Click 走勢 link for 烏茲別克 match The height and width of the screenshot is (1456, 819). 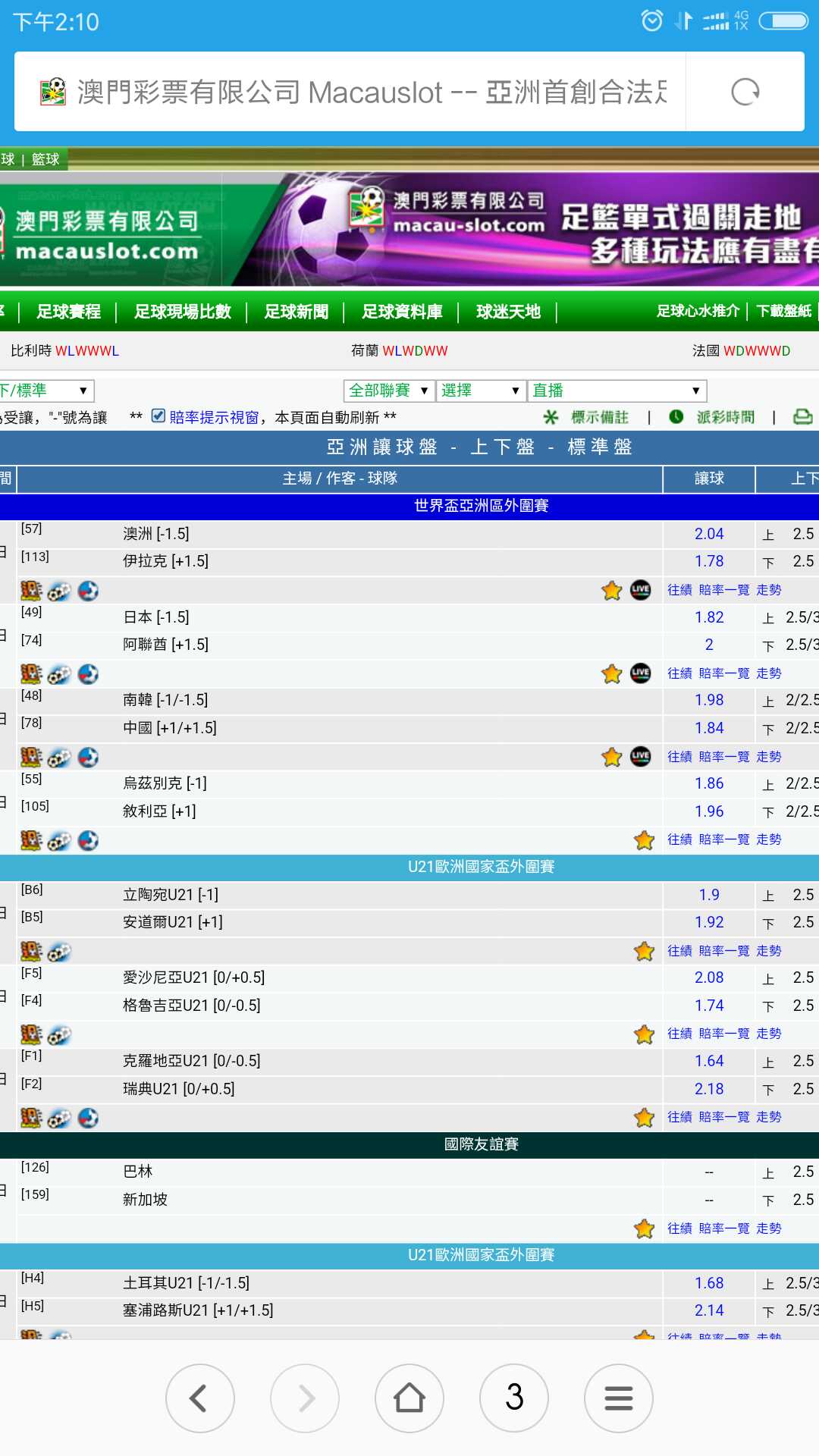pyautogui.click(x=768, y=839)
